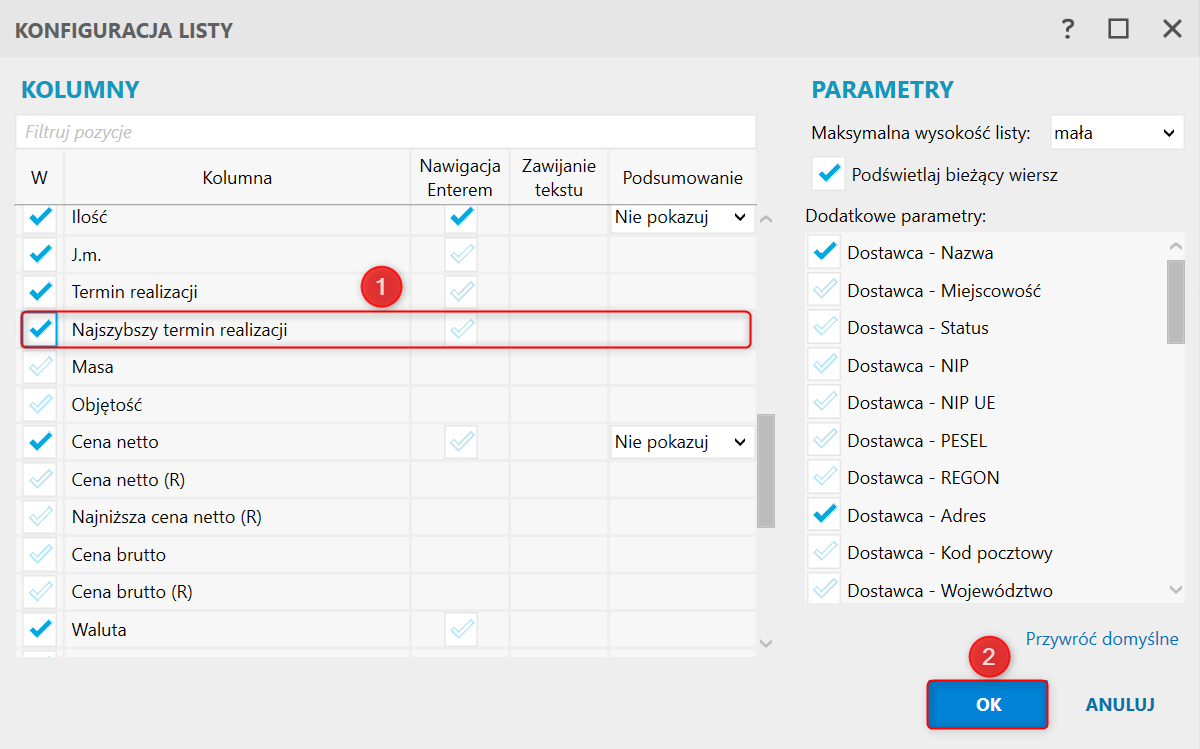Screen dimensions: 1200x749
Task: Close the Konfiguracja listy dialog
Action: click(x=1172, y=29)
